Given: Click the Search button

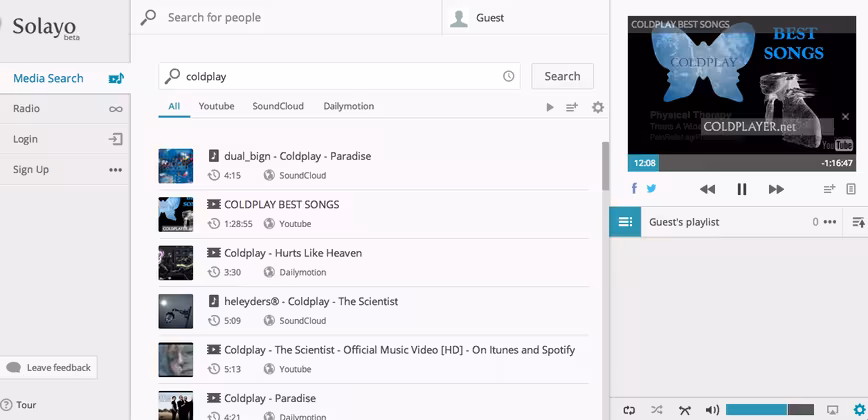Looking at the screenshot, I should click(562, 76).
